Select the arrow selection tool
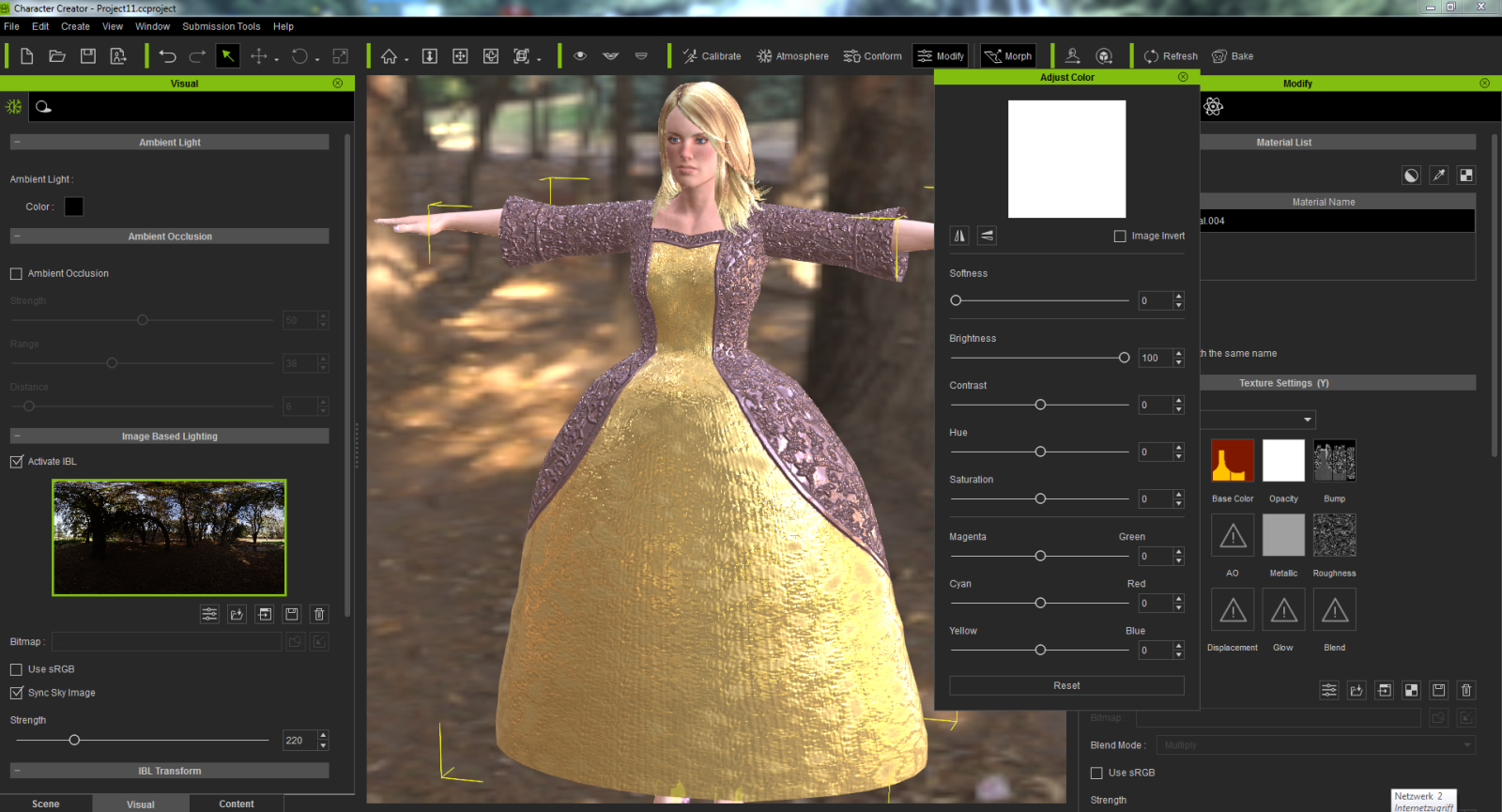This screenshot has height=812, width=1502. (227, 56)
